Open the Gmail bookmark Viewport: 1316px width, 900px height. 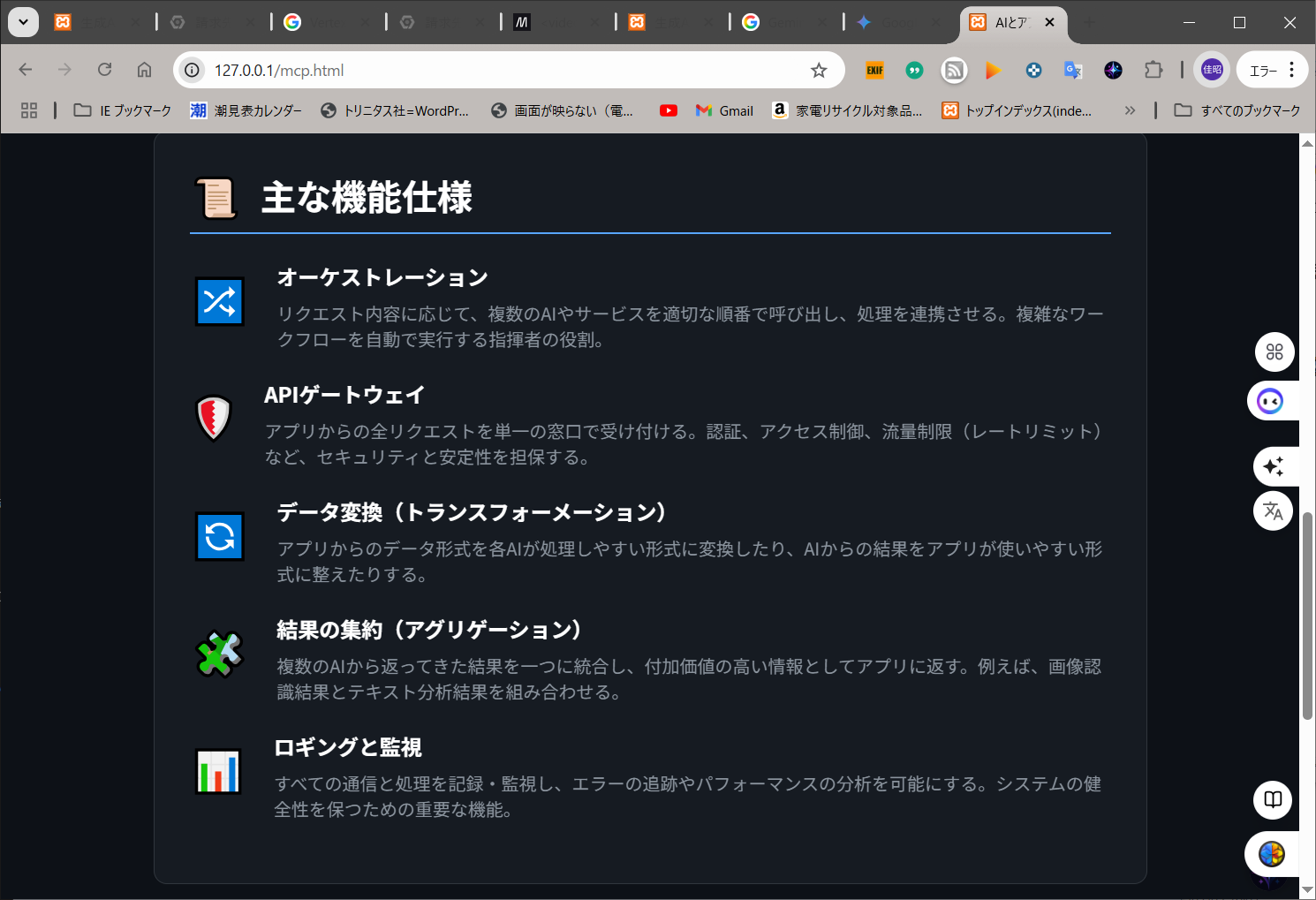pyautogui.click(x=724, y=110)
